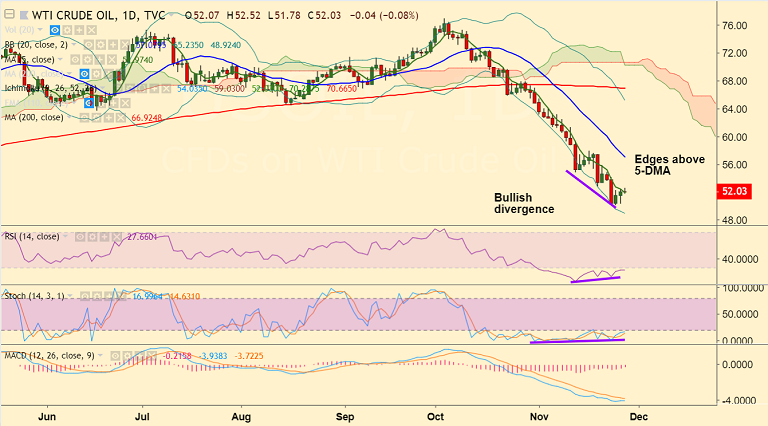Collapse the indicator legend with the top-left toggle
Screen dimensions: 768x426
point(9,14)
